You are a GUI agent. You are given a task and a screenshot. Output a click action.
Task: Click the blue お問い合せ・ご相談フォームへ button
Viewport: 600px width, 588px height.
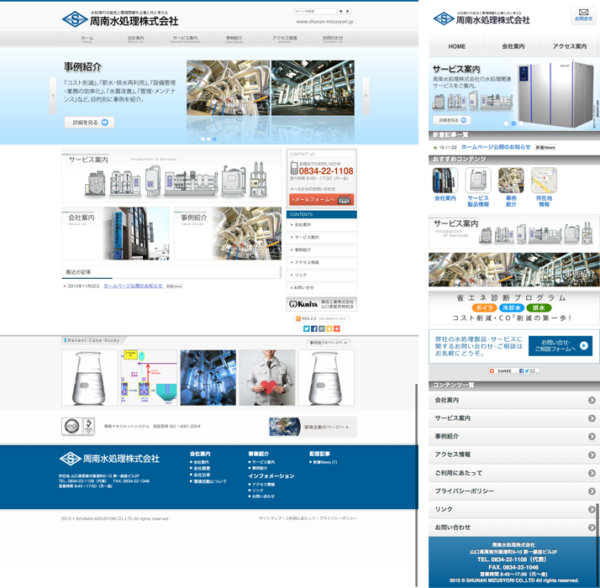pyautogui.click(x=560, y=346)
